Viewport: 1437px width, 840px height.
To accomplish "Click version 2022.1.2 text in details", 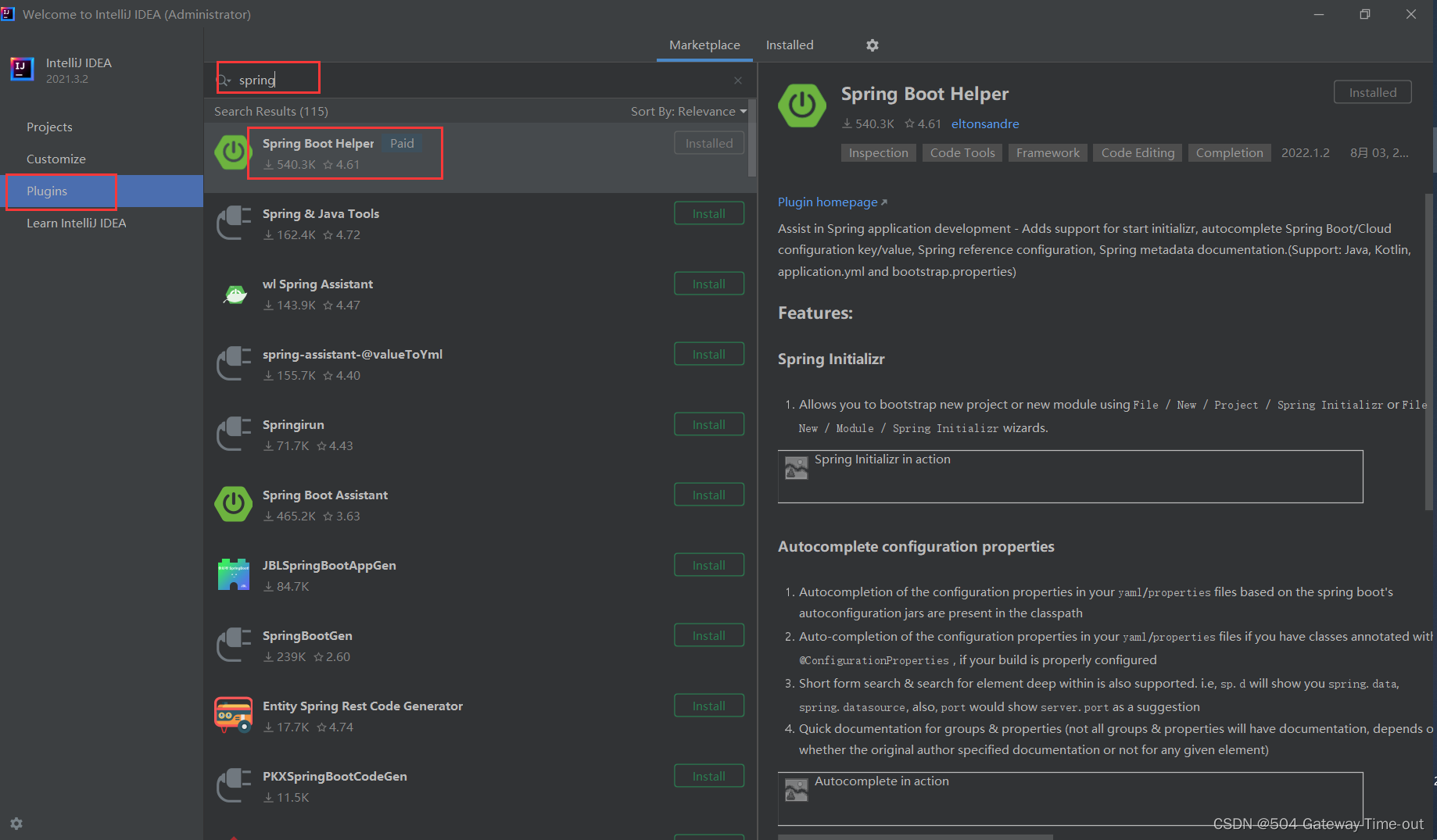I will click(1305, 153).
